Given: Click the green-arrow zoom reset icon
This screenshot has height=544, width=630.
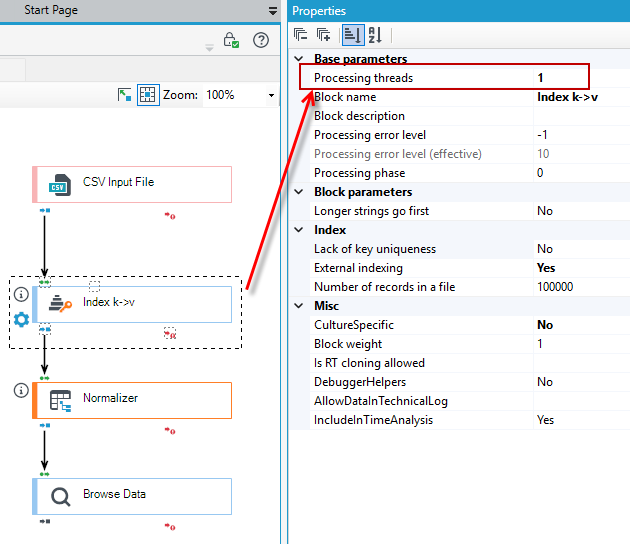Looking at the screenshot, I should tap(124, 95).
